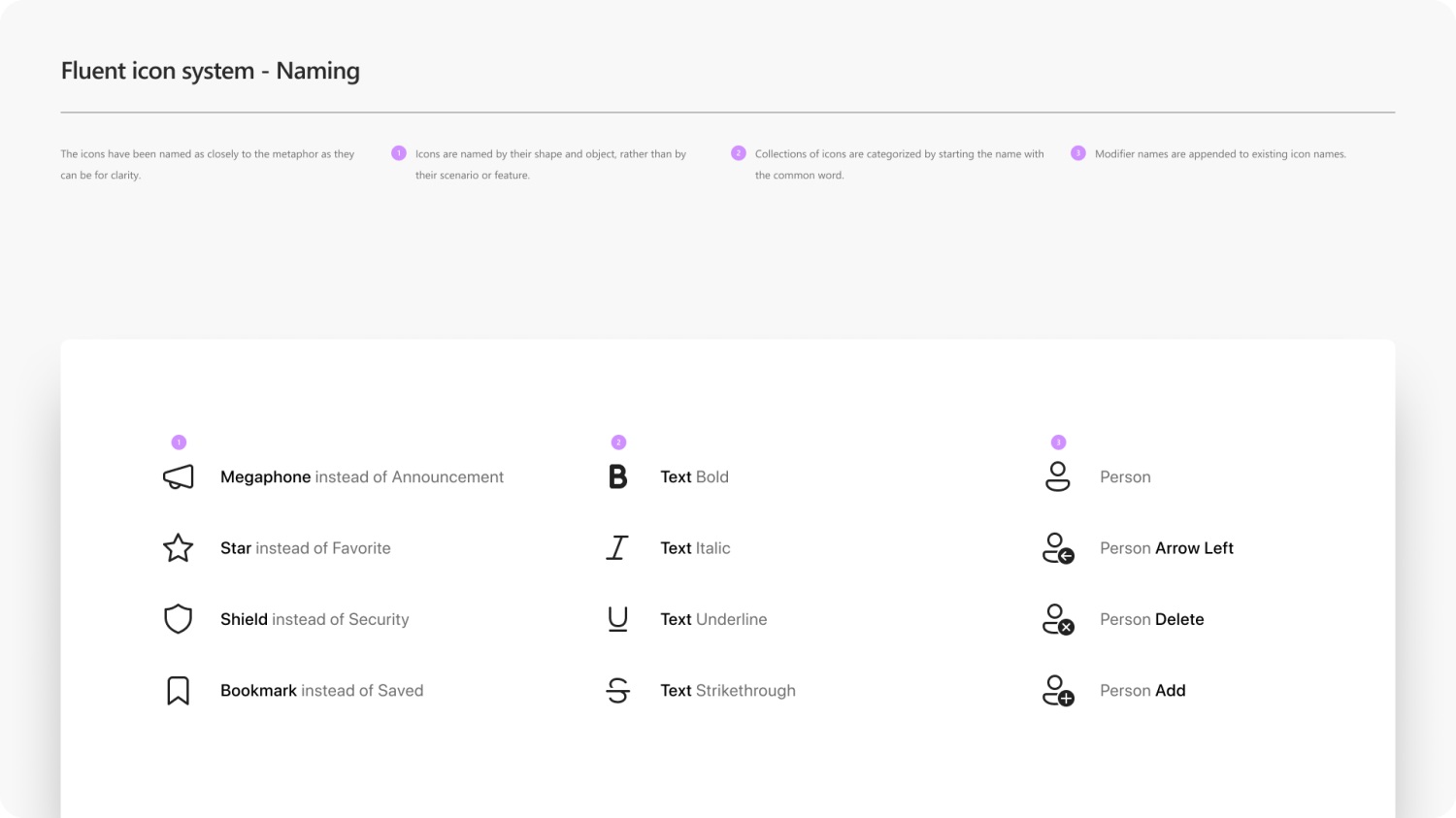
Task: Select the Text Bold icon
Action: [x=618, y=477]
